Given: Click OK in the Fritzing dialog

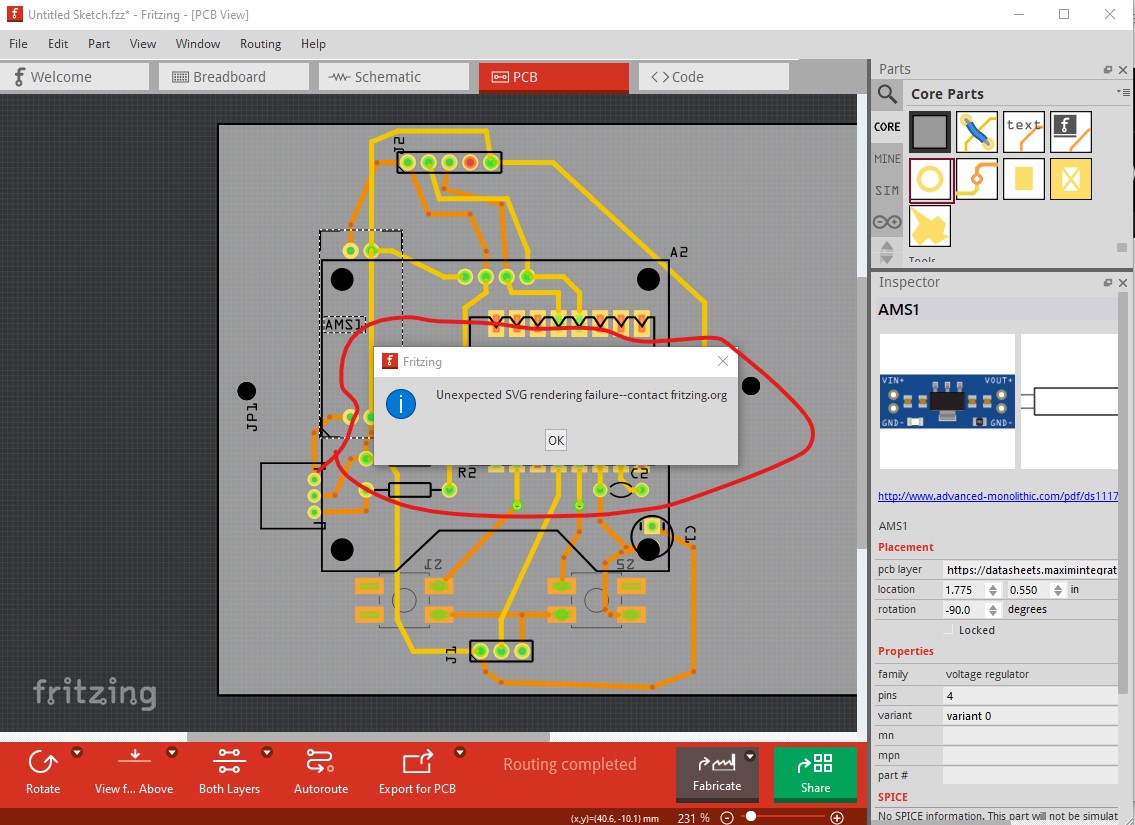Looking at the screenshot, I should 556,440.
